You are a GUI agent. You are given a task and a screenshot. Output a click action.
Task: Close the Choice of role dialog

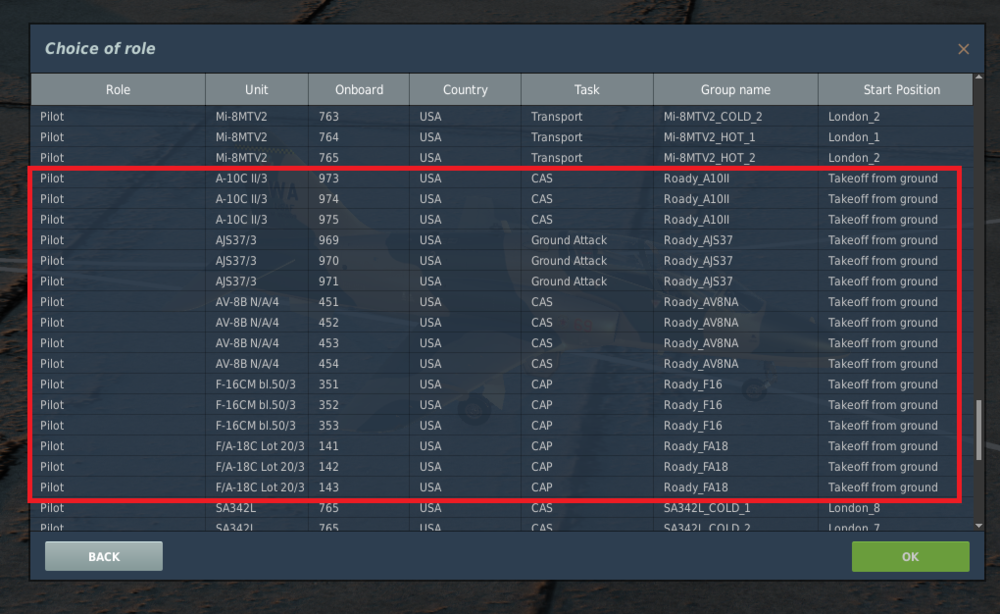[x=963, y=49]
